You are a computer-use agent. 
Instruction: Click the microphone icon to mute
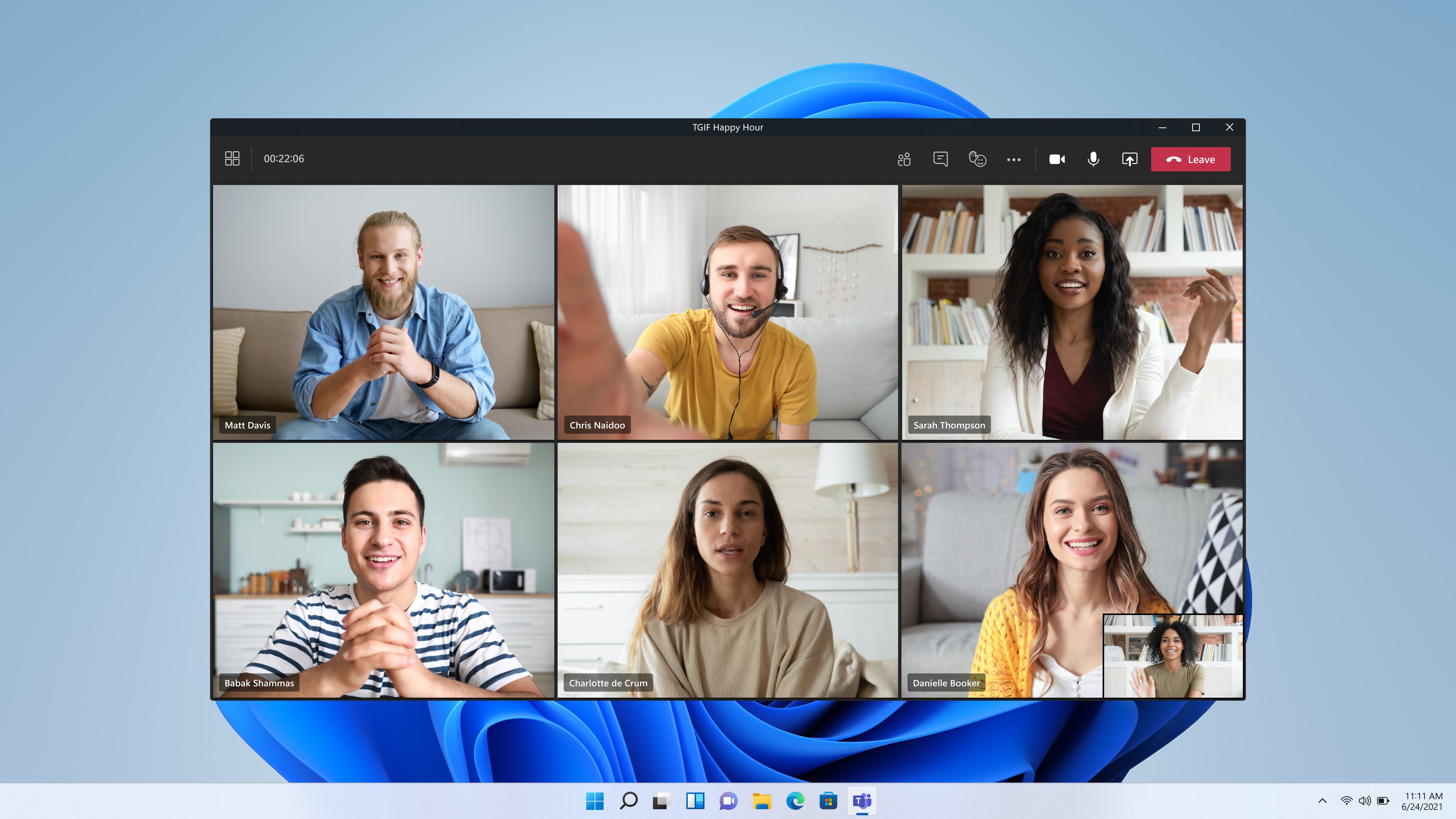click(x=1093, y=159)
